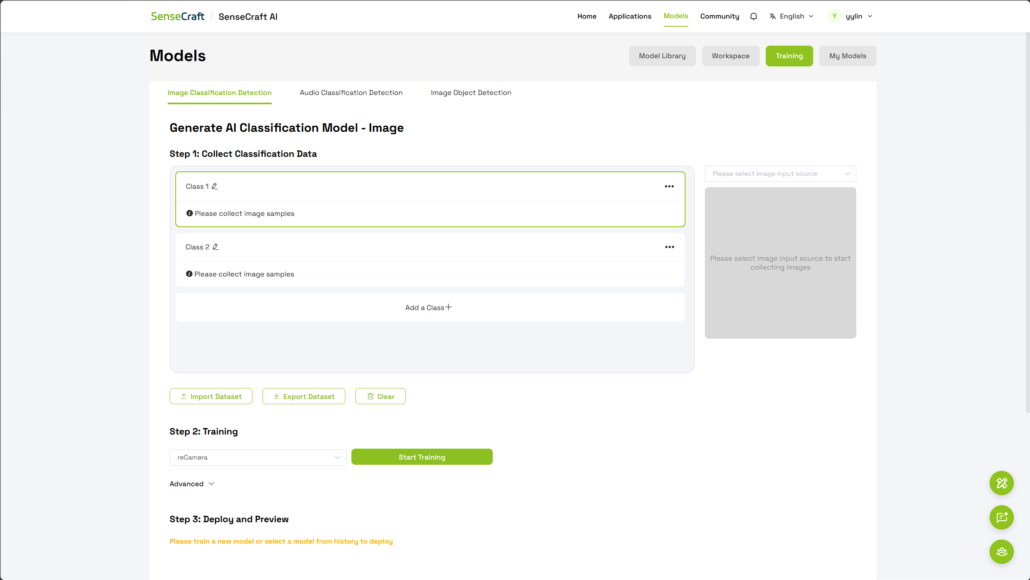1030x580 pixels.
Task: Click 'Step 3: Deploy and Preview' heading
Action: [229, 519]
